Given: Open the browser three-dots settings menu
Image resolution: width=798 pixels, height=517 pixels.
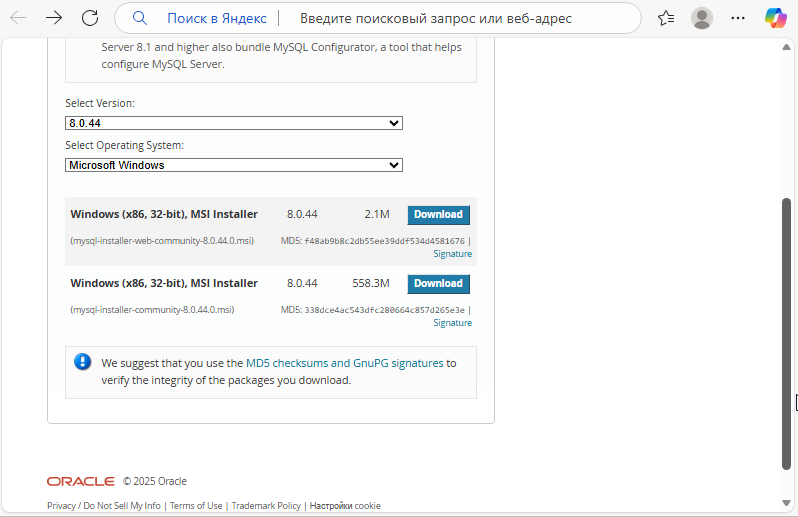Looking at the screenshot, I should [x=738, y=18].
